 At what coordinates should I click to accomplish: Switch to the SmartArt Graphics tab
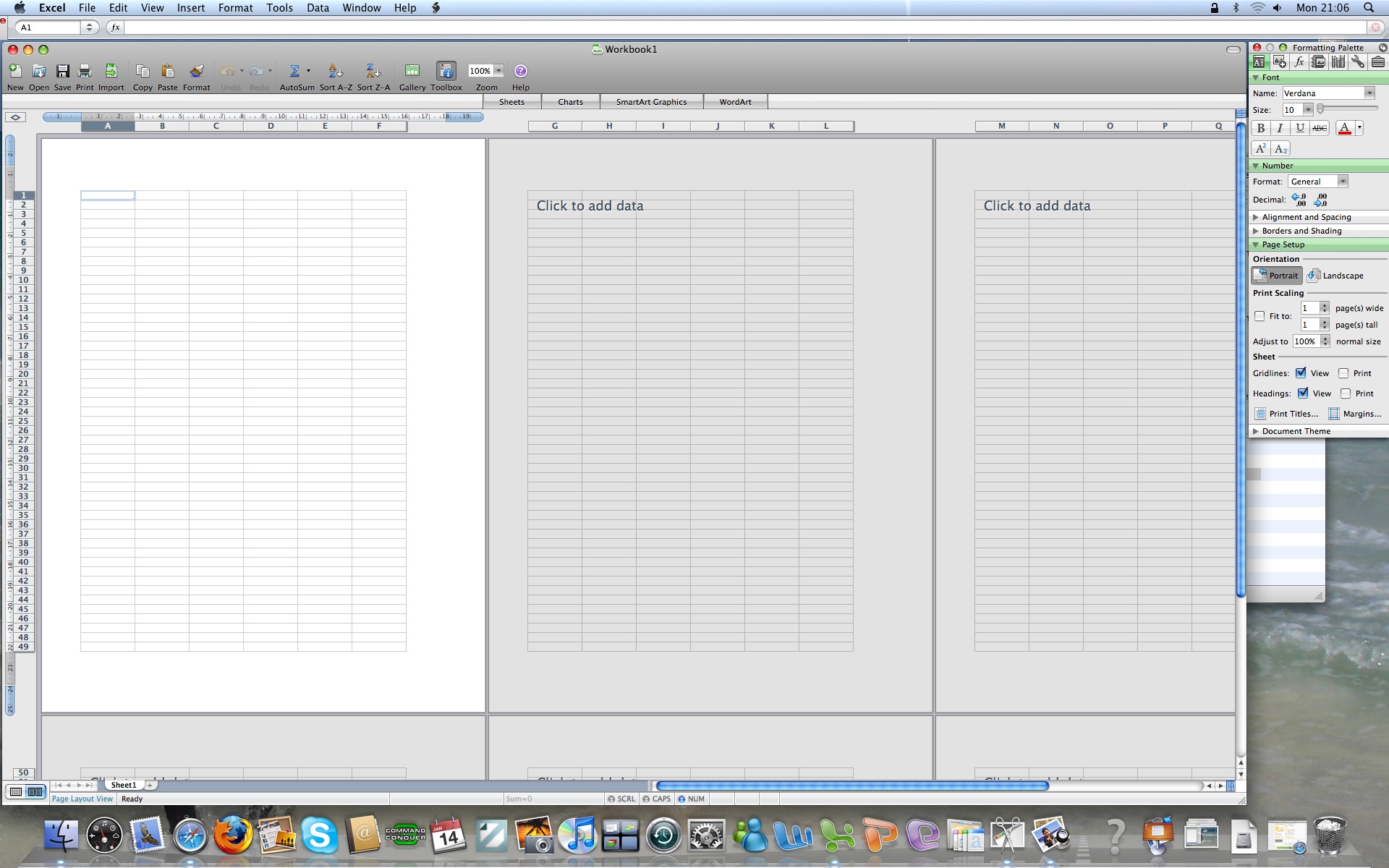pyautogui.click(x=651, y=102)
